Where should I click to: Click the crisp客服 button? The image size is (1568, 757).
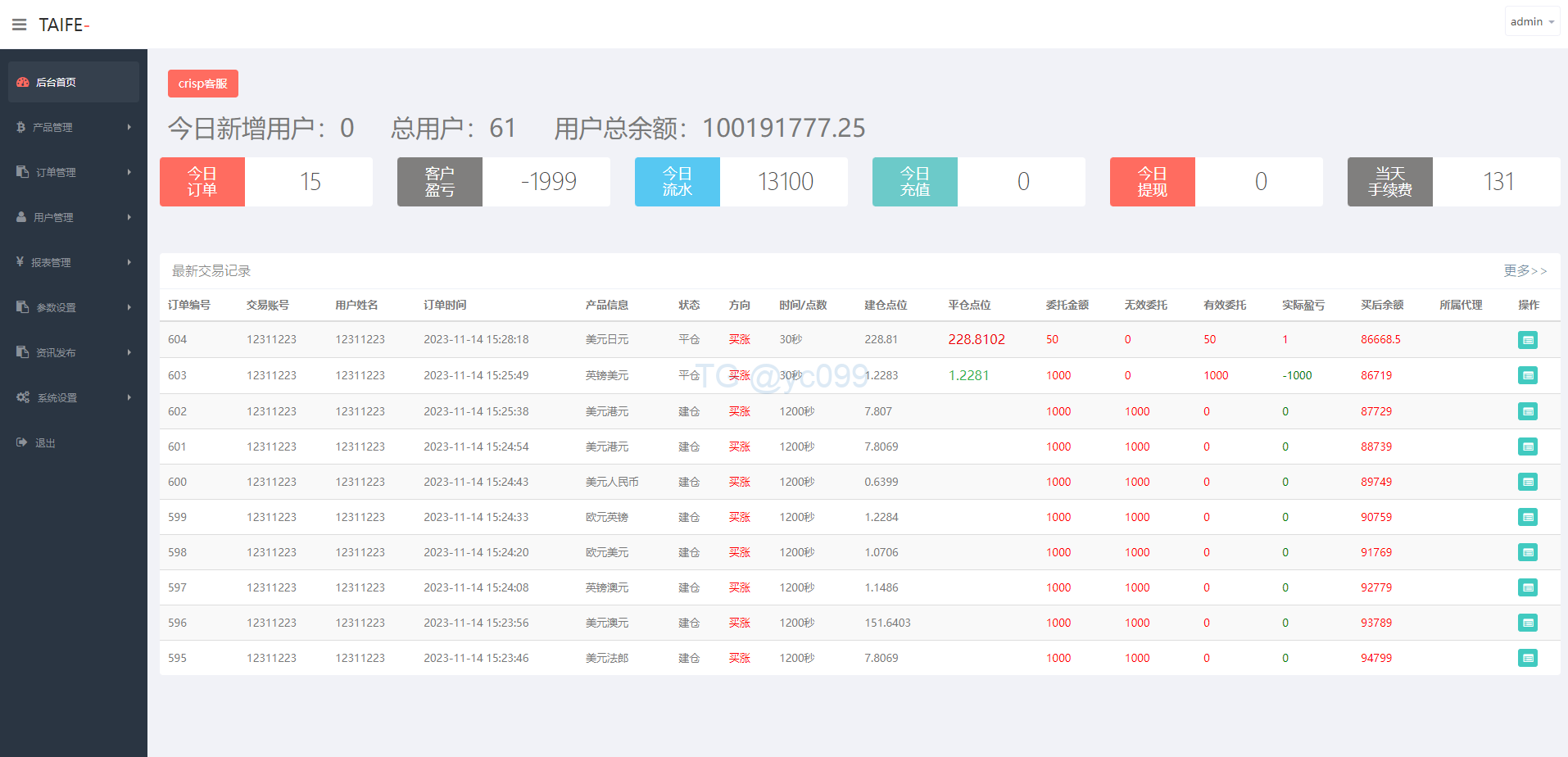(x=203, y=84)
